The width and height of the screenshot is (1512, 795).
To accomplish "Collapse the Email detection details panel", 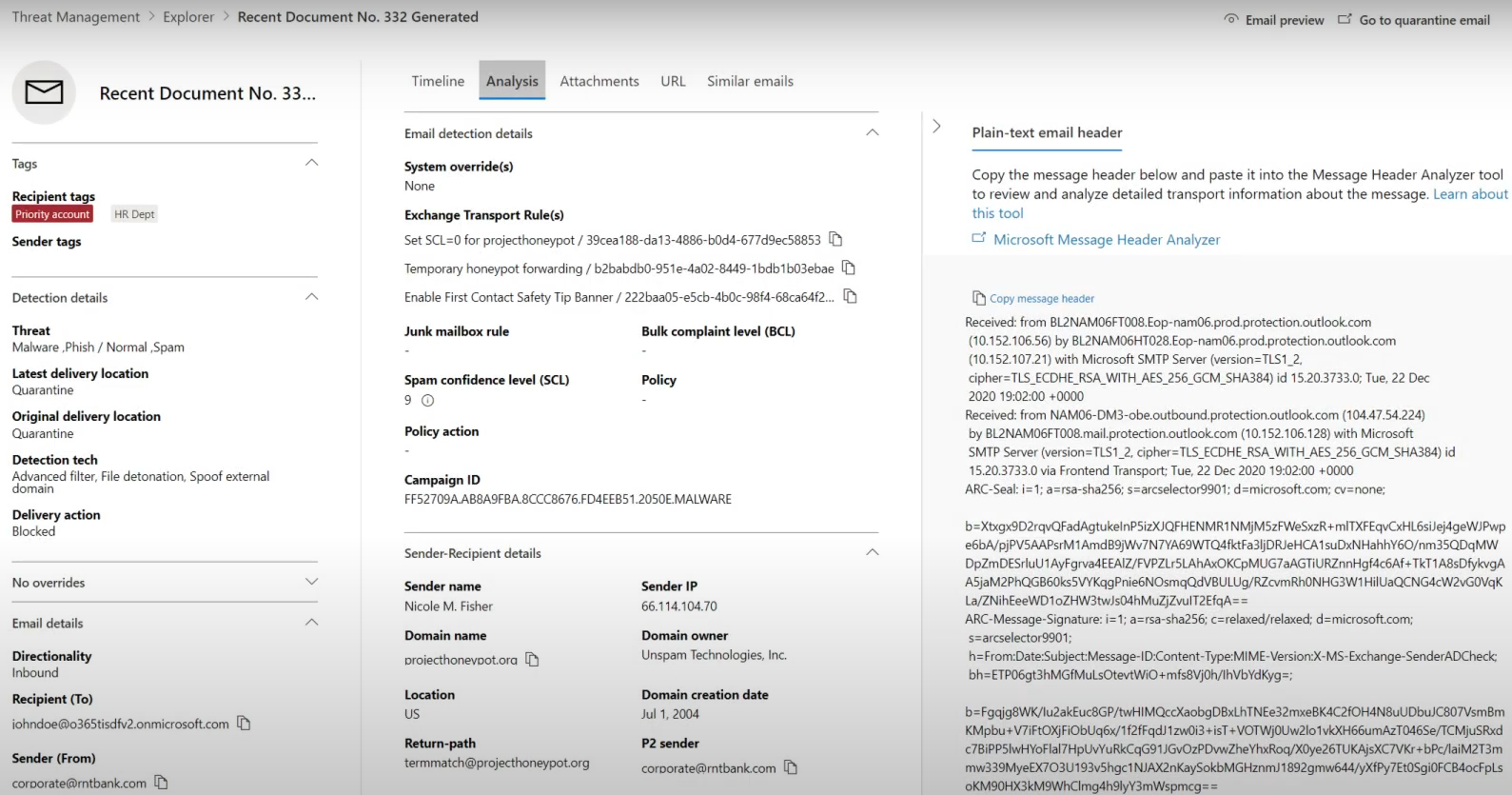I will (x=872, y=132).
